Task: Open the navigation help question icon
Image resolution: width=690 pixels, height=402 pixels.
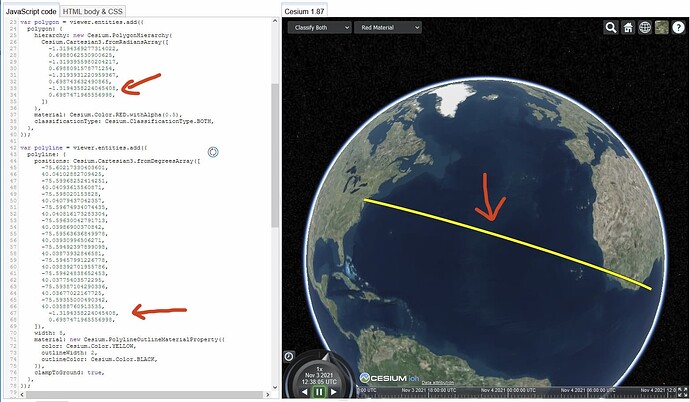Action: [x=678, y=27]
